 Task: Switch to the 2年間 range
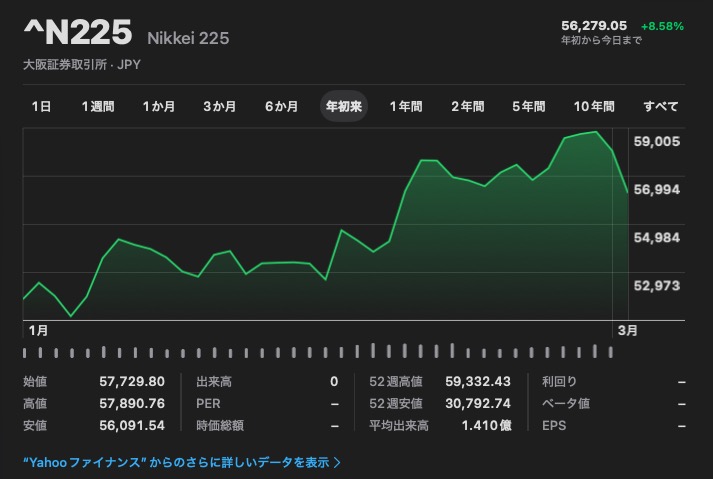pos(467,106)
